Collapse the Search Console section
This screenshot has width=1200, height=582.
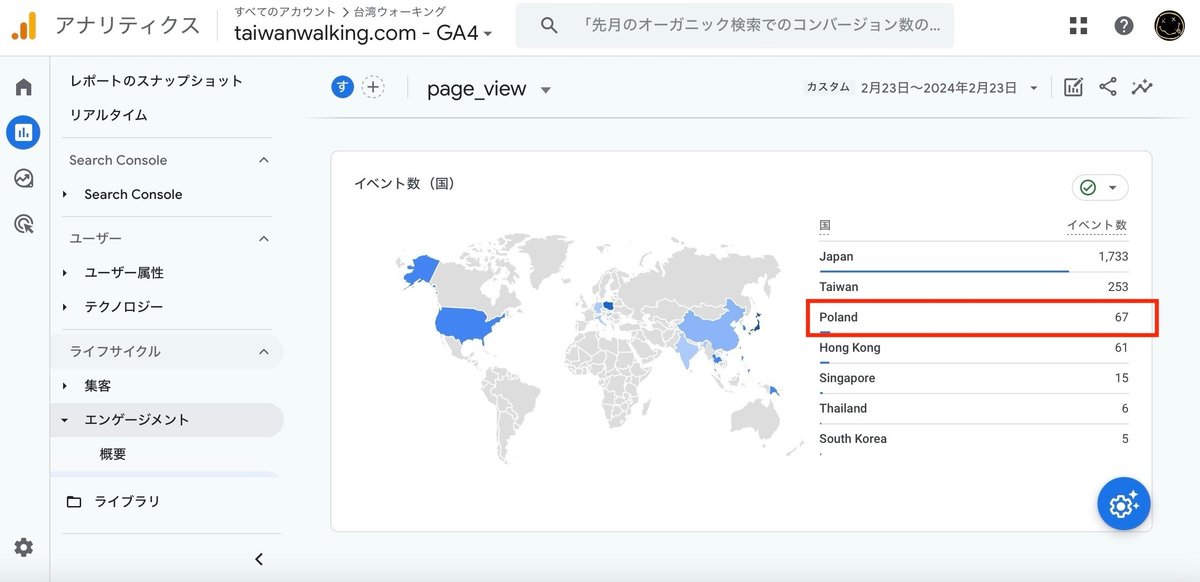point(264,160)
